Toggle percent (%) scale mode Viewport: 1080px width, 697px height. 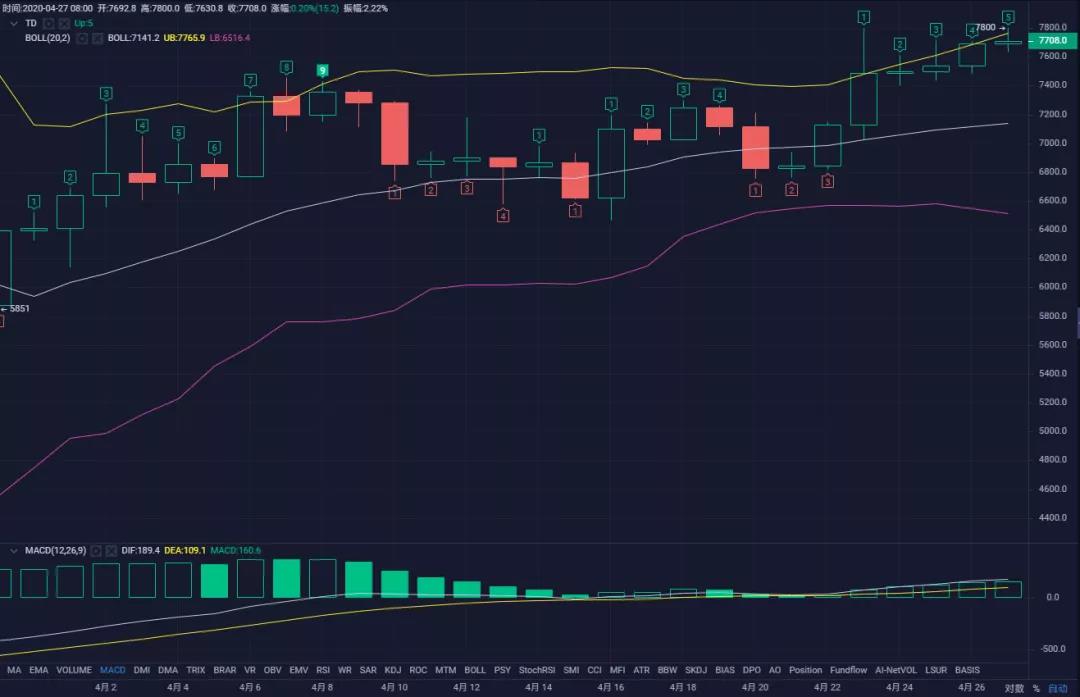(x=1036, y=688)
